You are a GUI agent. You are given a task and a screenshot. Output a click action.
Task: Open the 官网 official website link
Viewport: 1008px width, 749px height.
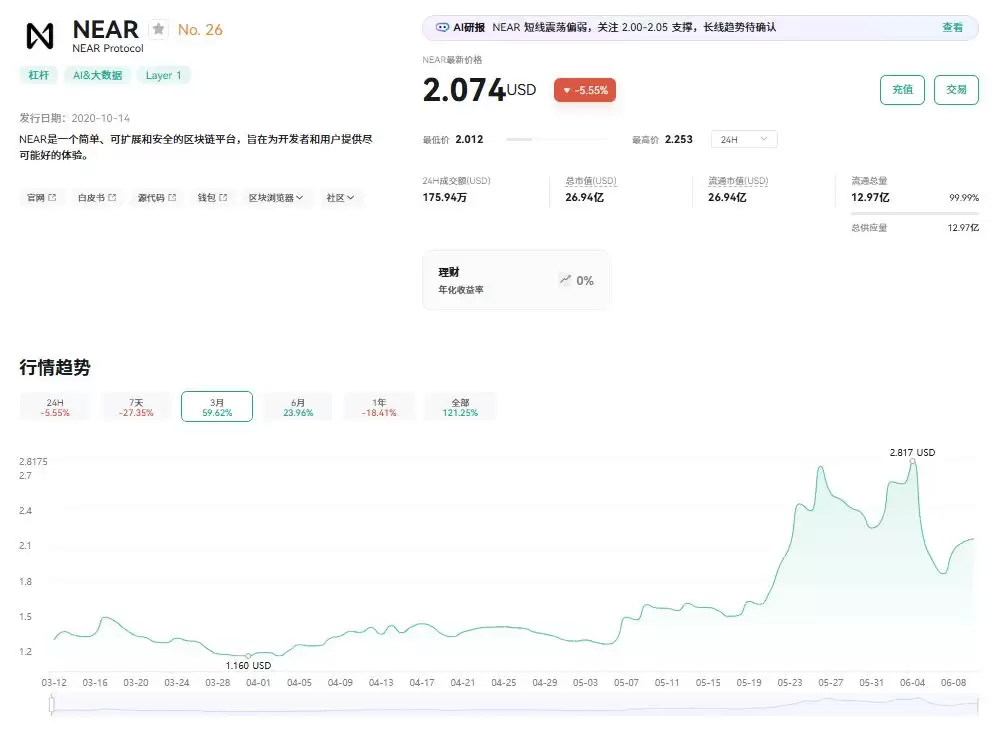pyautogui.click(x=41, y=197)
